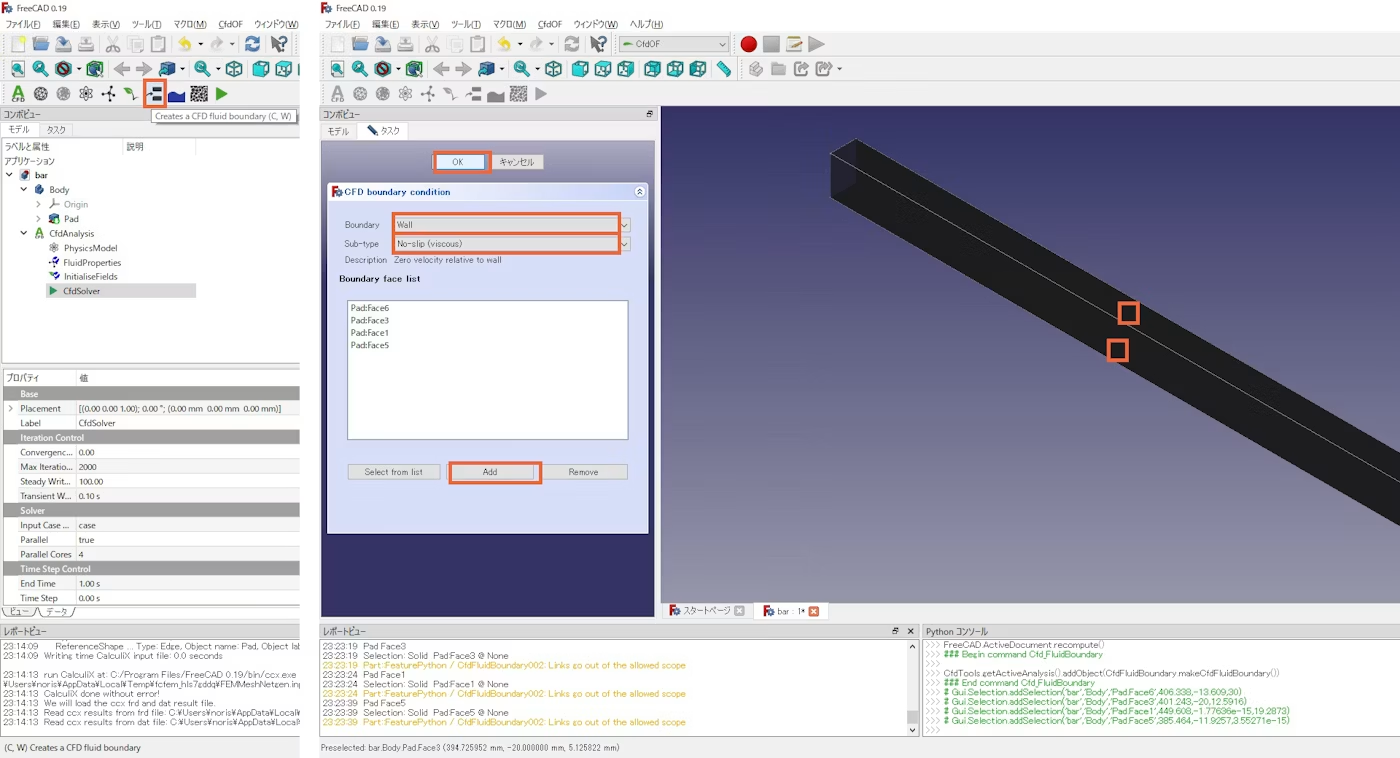Click the Max Iterations value 2000
This screenshot has height=758, width=1400.
coord(188,467)
